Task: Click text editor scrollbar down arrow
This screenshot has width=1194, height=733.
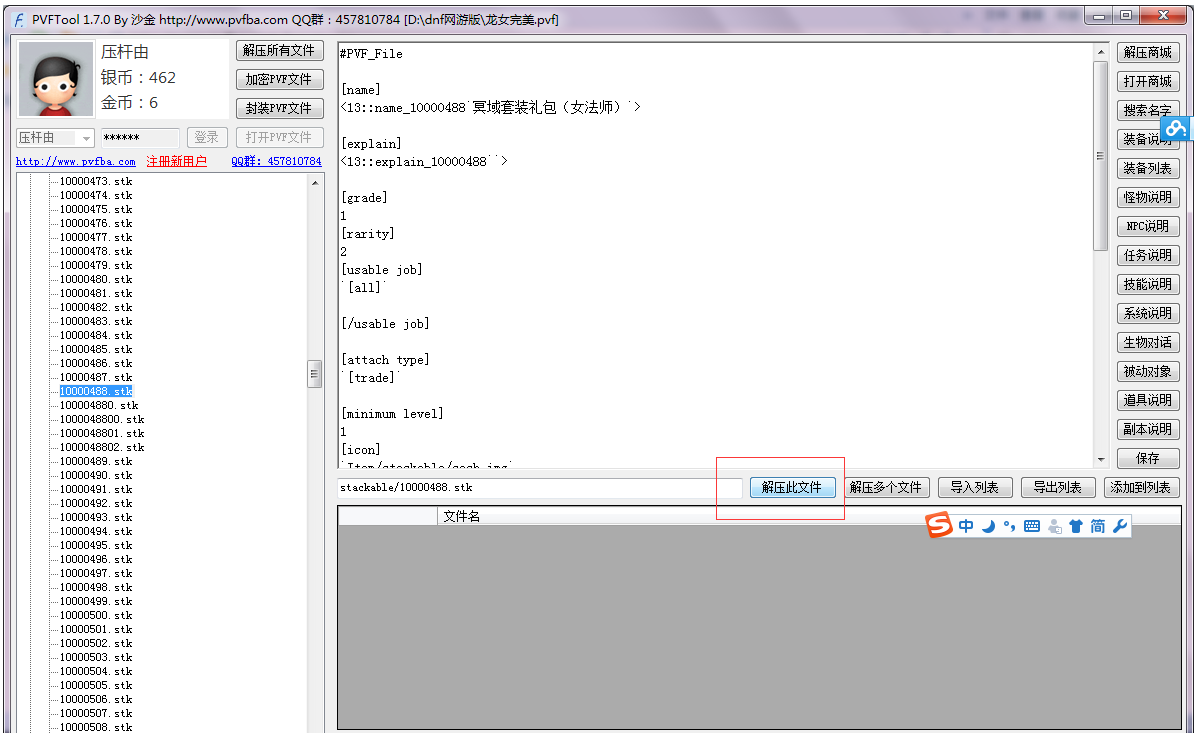Action: 1101,458
